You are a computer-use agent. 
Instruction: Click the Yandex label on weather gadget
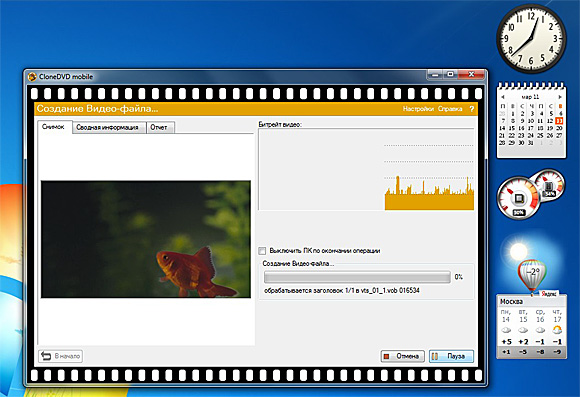(x=549, y=294)
